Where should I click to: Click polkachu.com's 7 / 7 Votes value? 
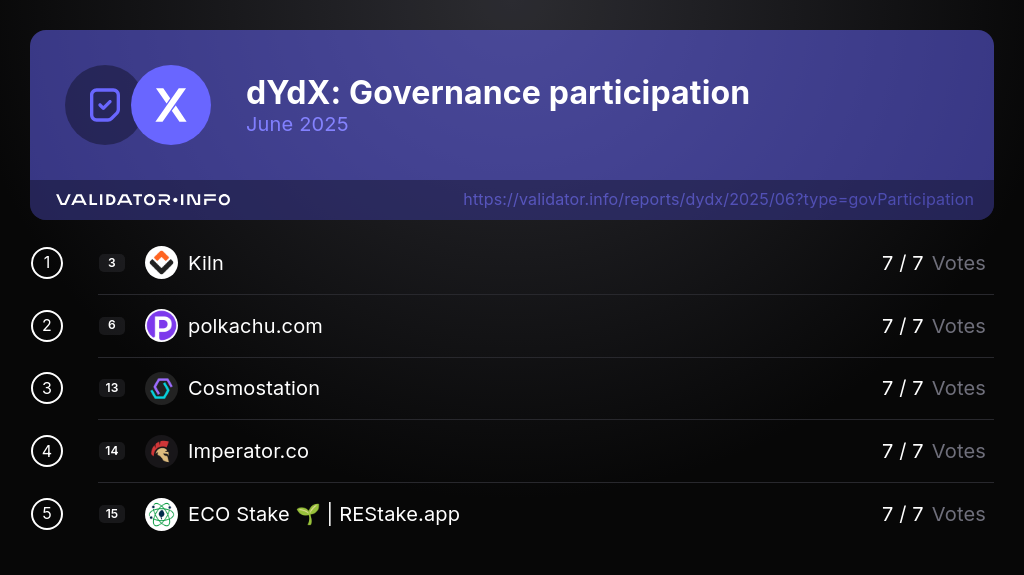(933, 325)
